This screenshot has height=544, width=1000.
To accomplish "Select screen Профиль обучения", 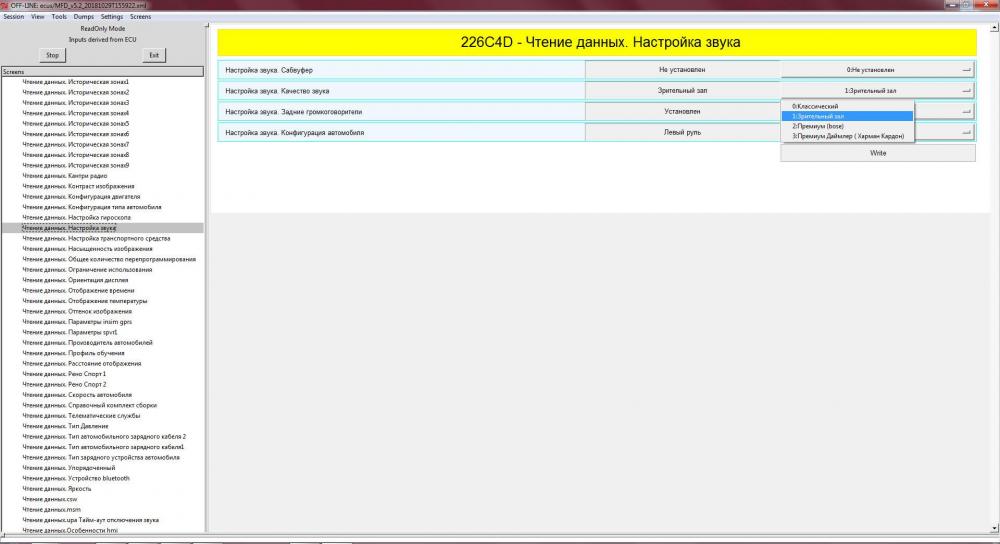I will (x=73, y=353).
